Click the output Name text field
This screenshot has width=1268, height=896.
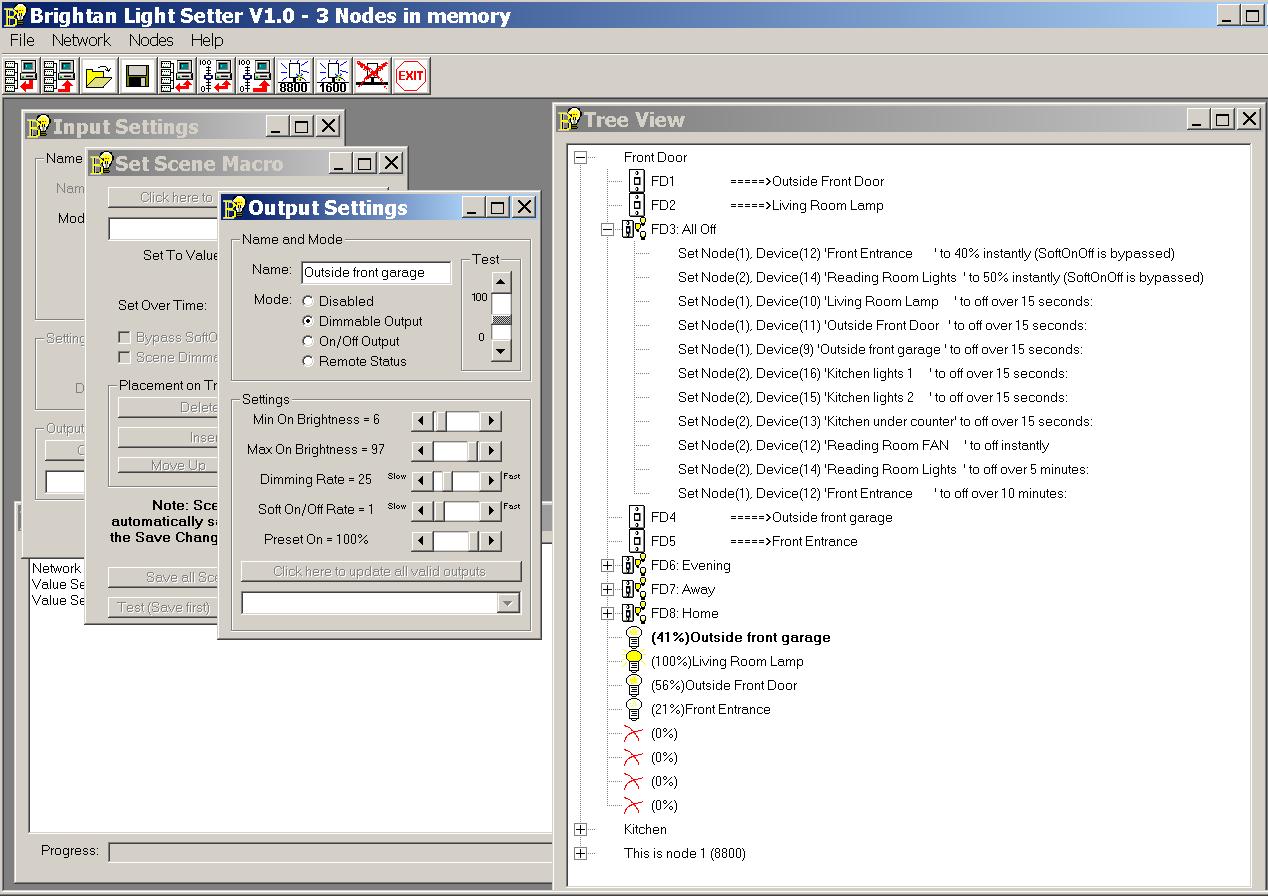click(x=376, y=272)
